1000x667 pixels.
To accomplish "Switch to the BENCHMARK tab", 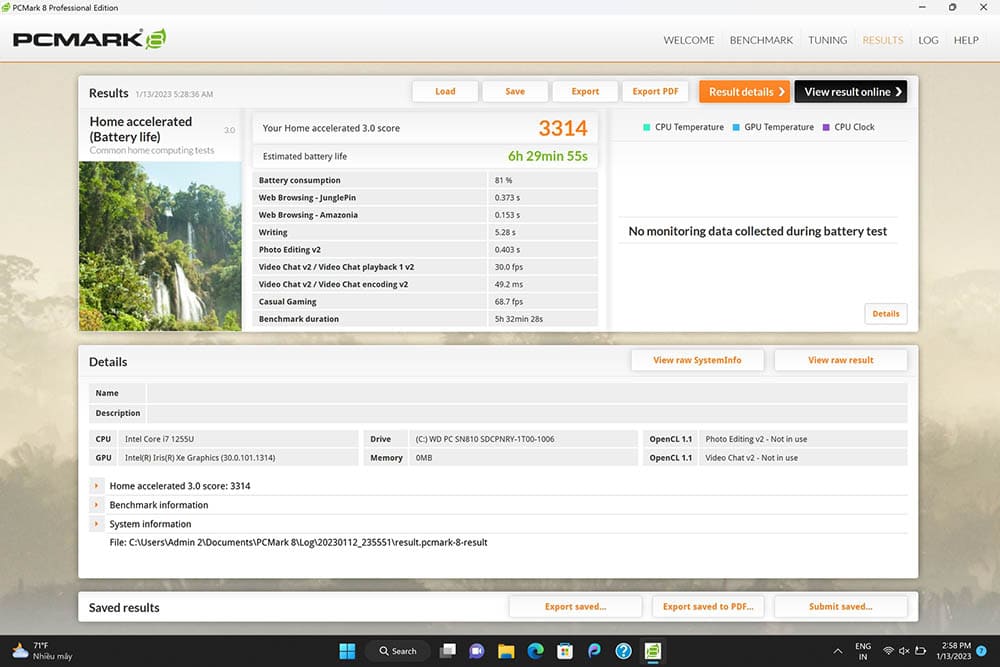I will coord(761,40).
